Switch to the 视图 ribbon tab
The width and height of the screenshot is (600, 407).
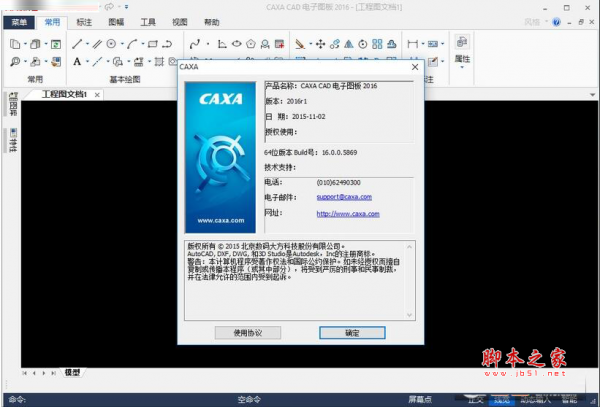pyautogui.click(x=179, y=23)
